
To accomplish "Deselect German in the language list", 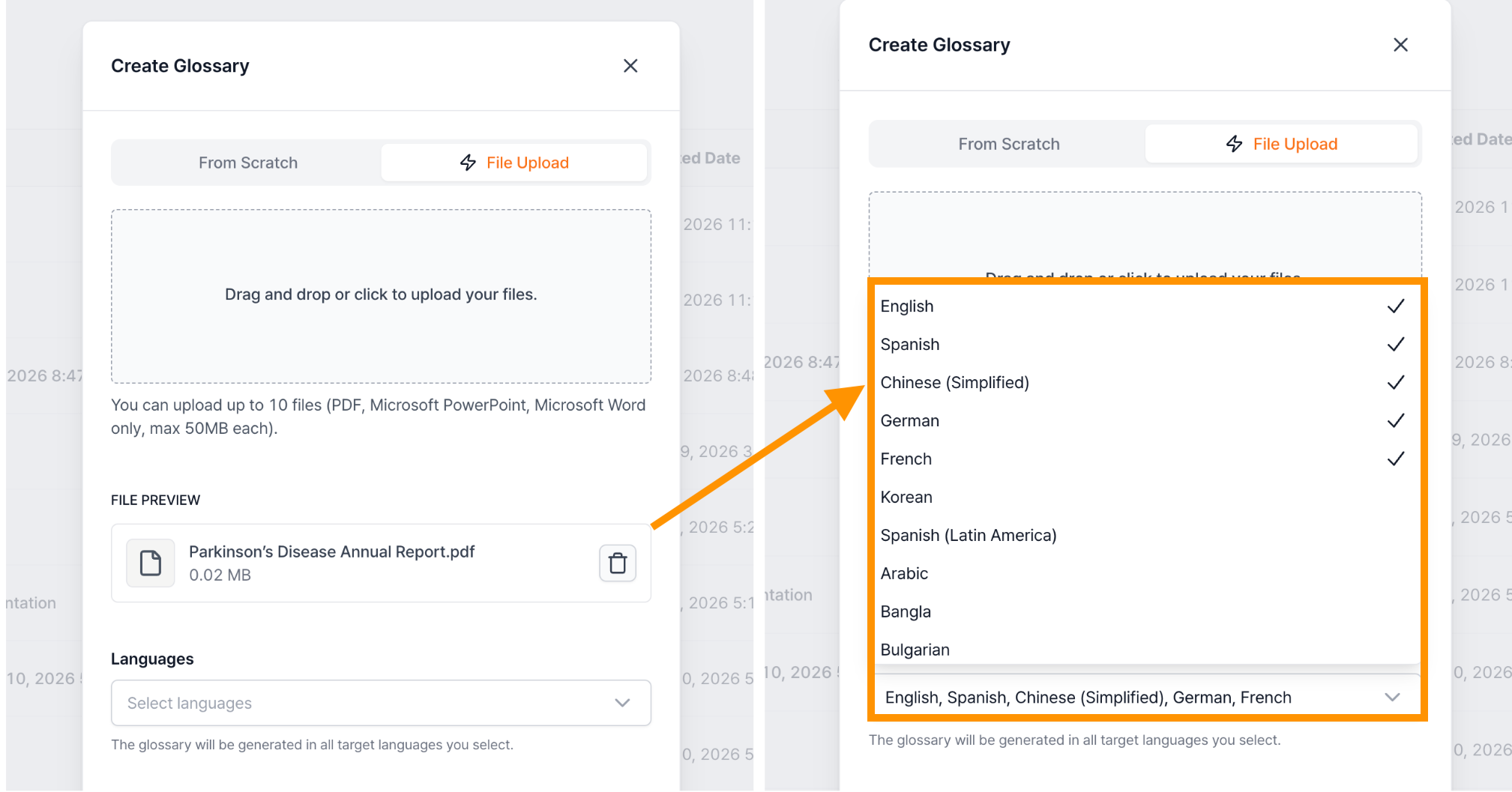I will (1145, 421).
